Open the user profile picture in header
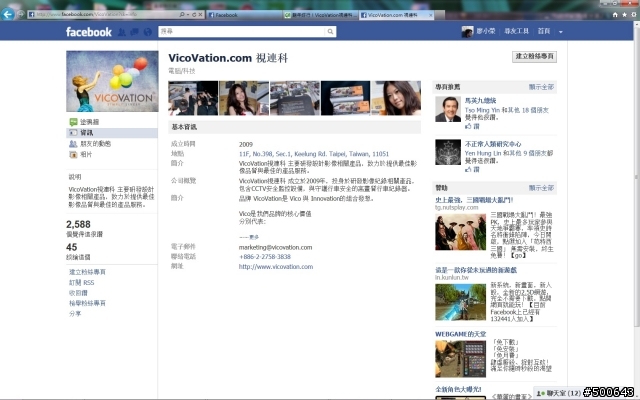 [x=467, y=31]
